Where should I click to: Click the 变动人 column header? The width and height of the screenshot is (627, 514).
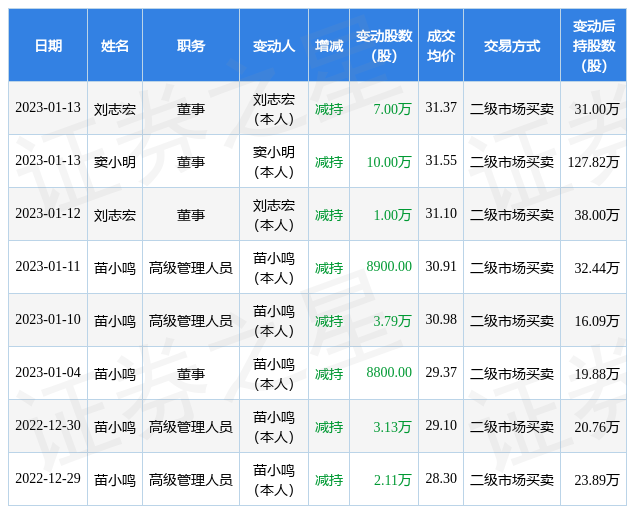coord(274,46)
